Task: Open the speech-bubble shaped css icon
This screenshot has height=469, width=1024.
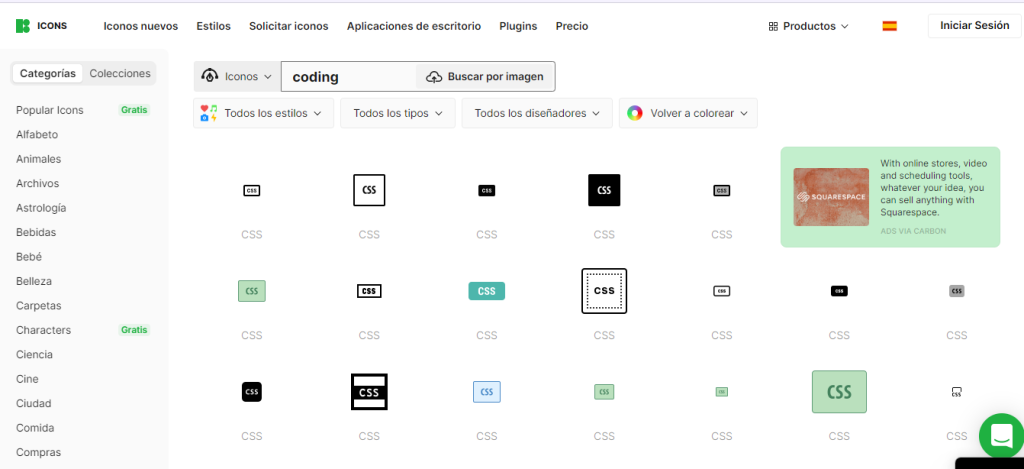Action: pos(957,392)
